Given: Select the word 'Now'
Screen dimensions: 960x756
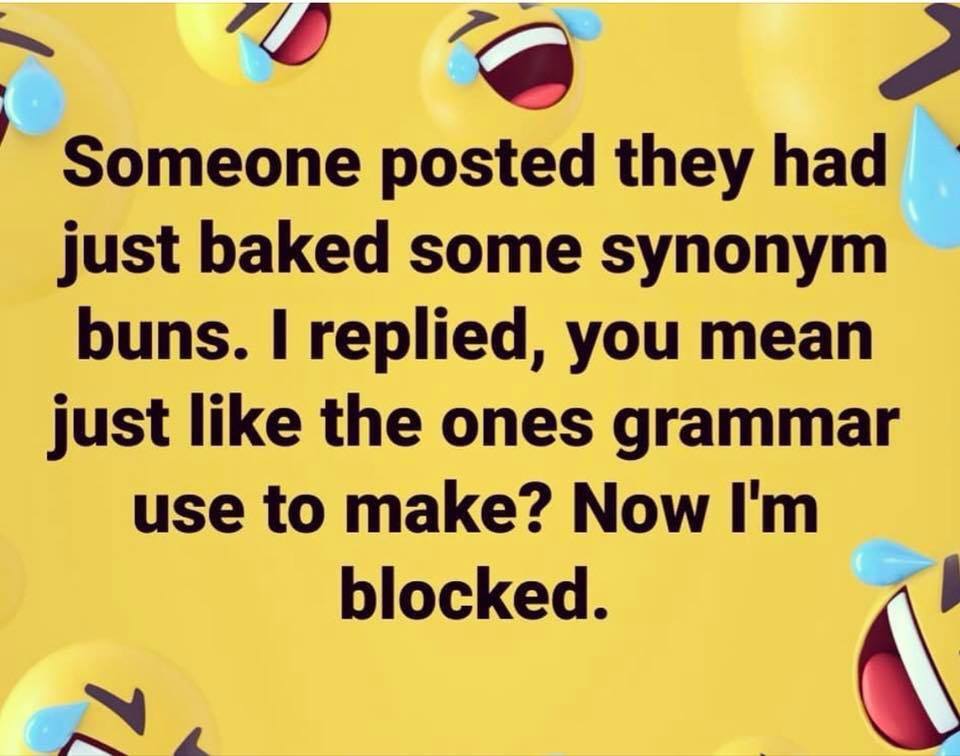Looking at the screenshot, I should (x=642, y=509).
